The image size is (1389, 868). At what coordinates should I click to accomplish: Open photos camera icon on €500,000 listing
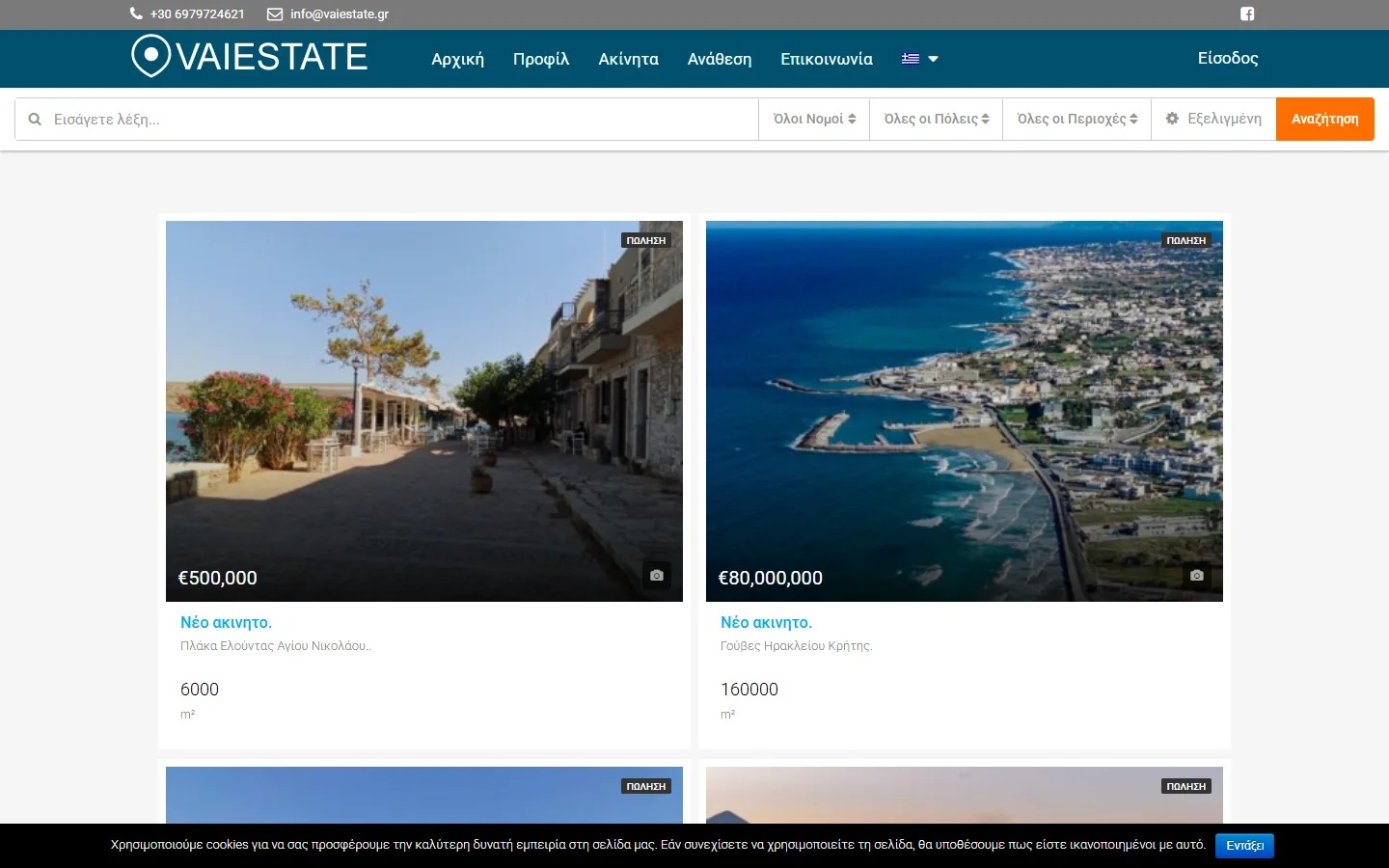pyautogui.click(x=657, y=576)
